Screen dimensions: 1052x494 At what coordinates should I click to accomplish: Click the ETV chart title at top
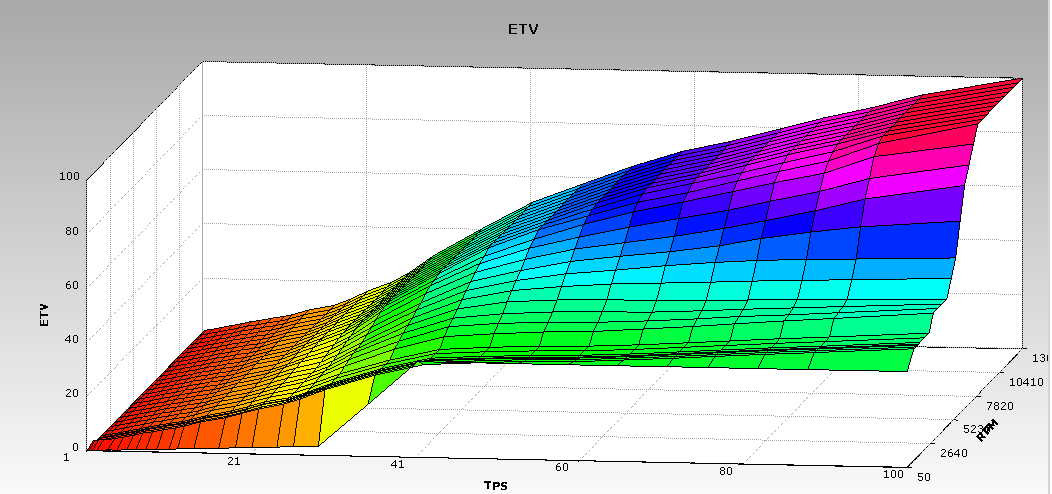tap(524, 30)
